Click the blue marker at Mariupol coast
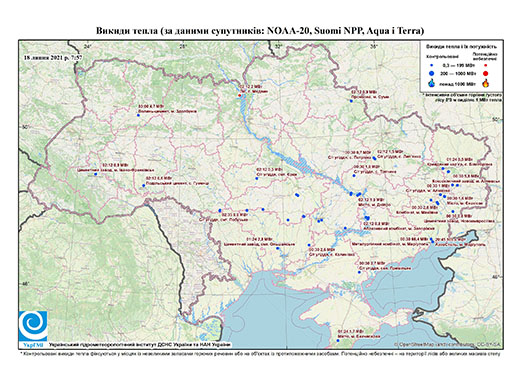 pyautogui.click(x=432, y=241)
